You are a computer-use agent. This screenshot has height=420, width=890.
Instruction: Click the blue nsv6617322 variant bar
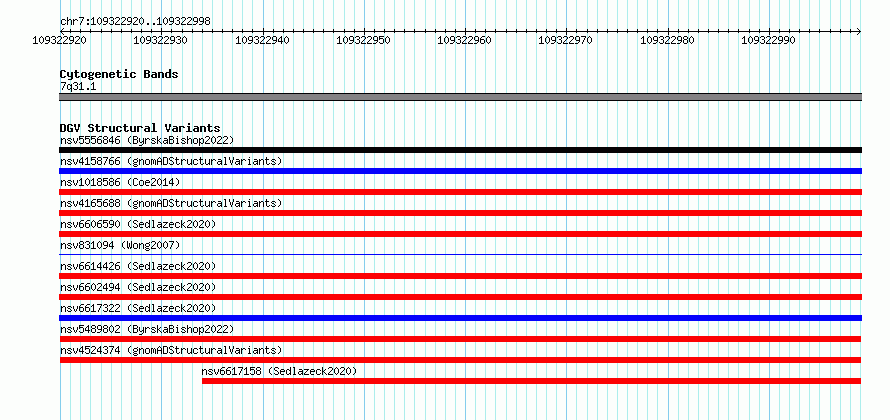coord(460,318)
